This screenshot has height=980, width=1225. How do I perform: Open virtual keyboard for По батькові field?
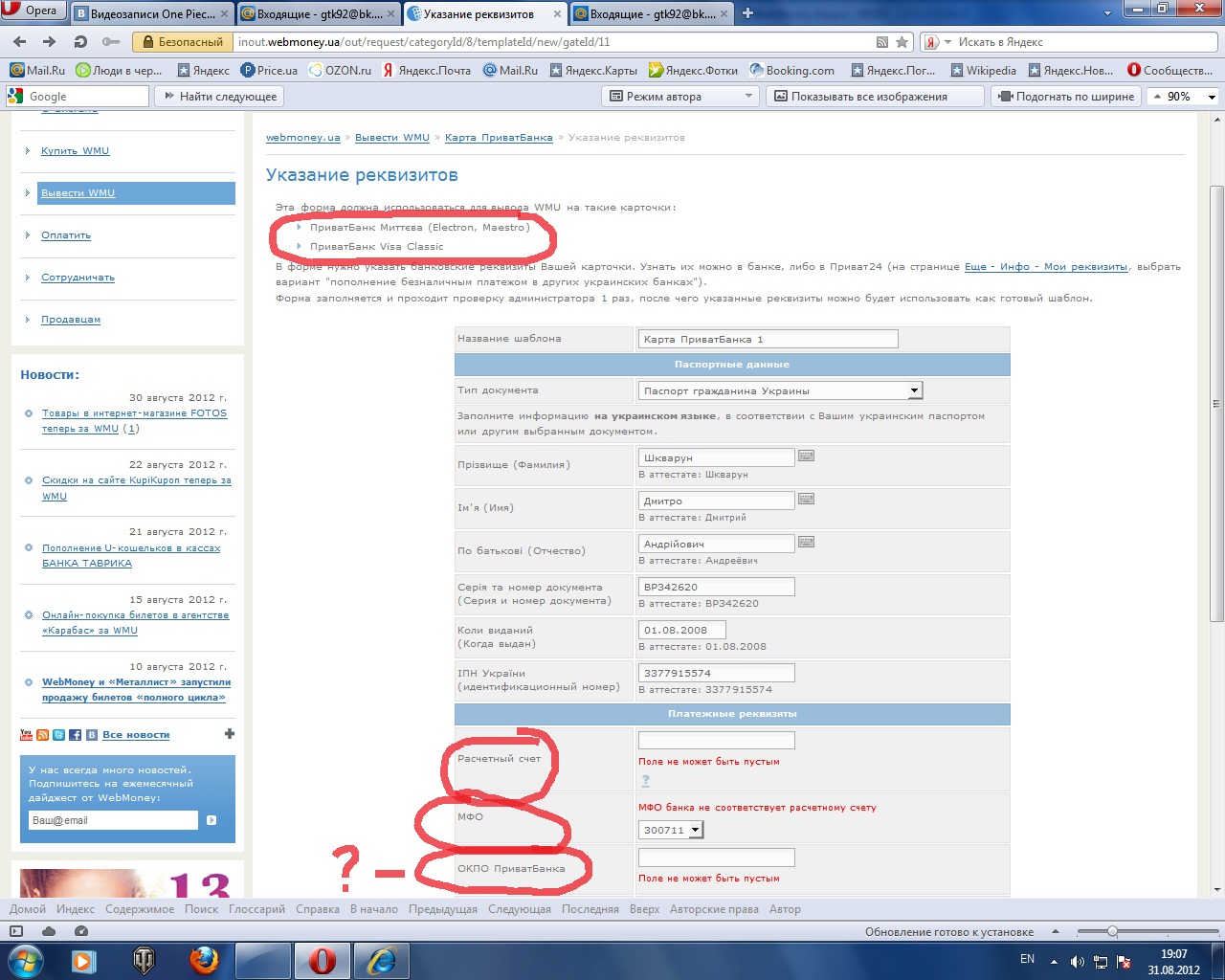tap(806, 542)
